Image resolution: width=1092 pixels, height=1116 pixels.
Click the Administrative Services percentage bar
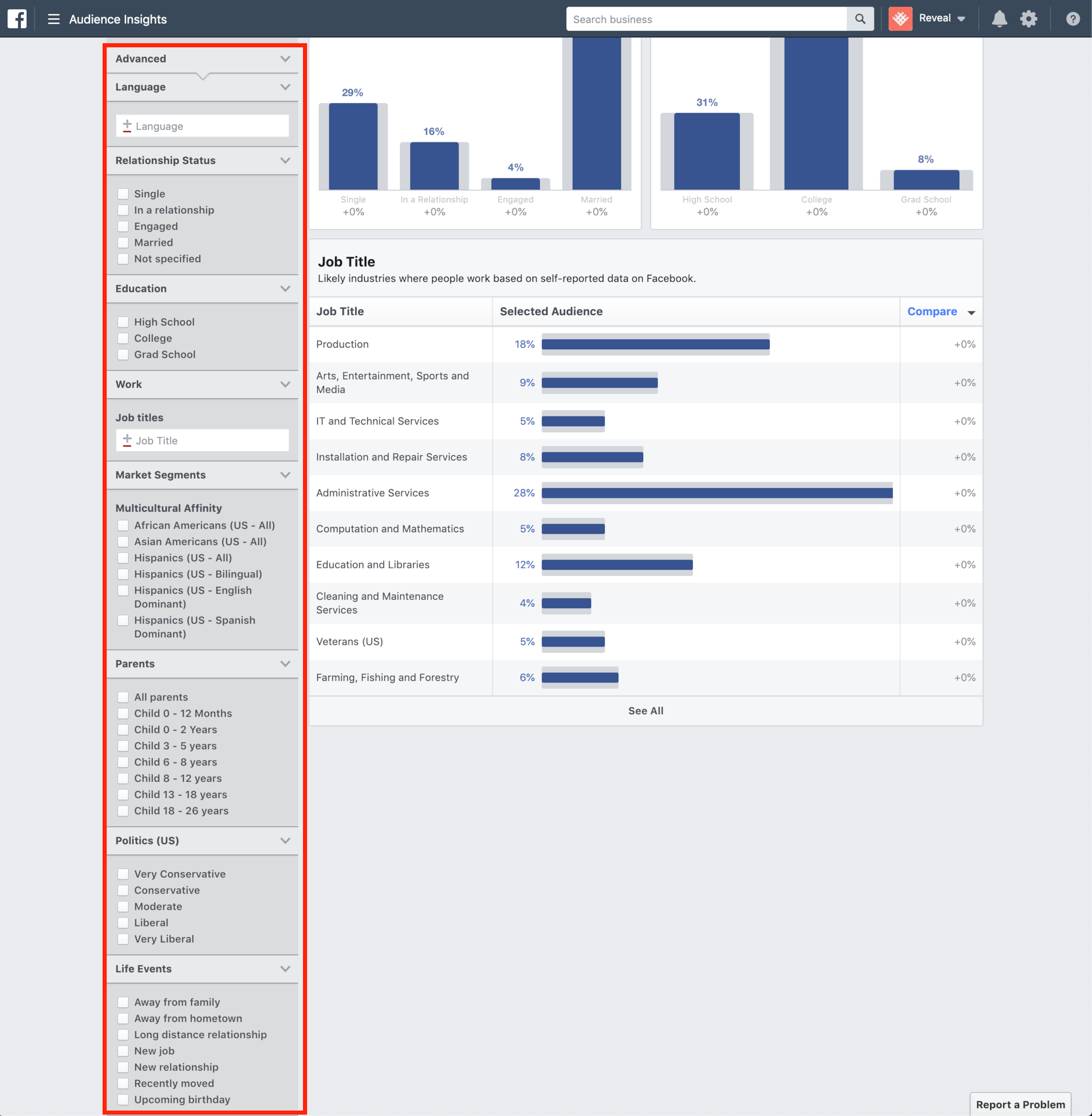coord(716,493)
